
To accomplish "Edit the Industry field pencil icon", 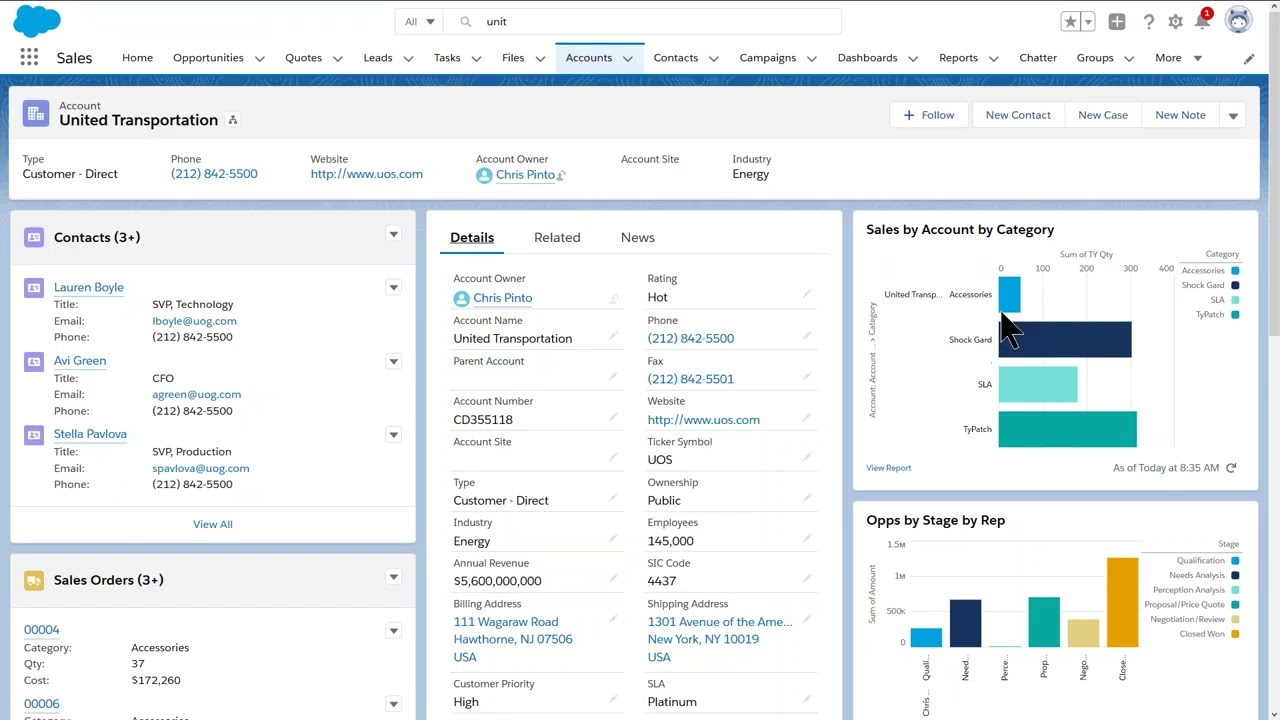I will click(x=614, y=538).
